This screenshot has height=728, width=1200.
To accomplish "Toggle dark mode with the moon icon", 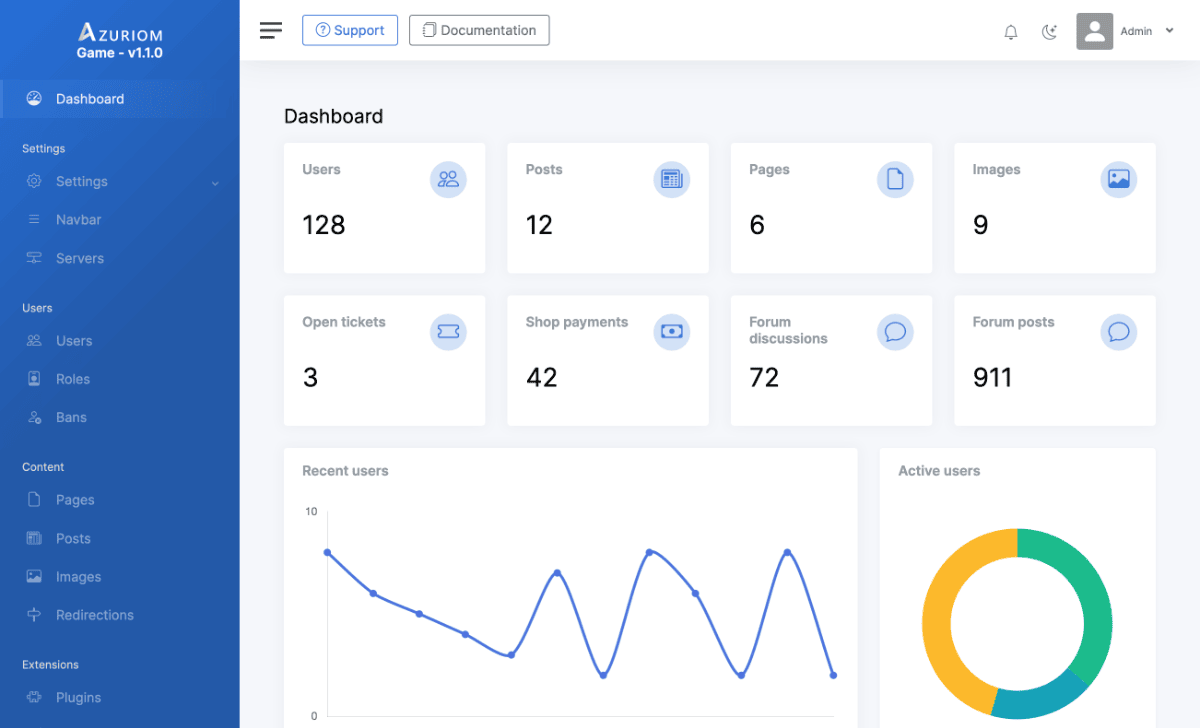I will [1049, 32].
